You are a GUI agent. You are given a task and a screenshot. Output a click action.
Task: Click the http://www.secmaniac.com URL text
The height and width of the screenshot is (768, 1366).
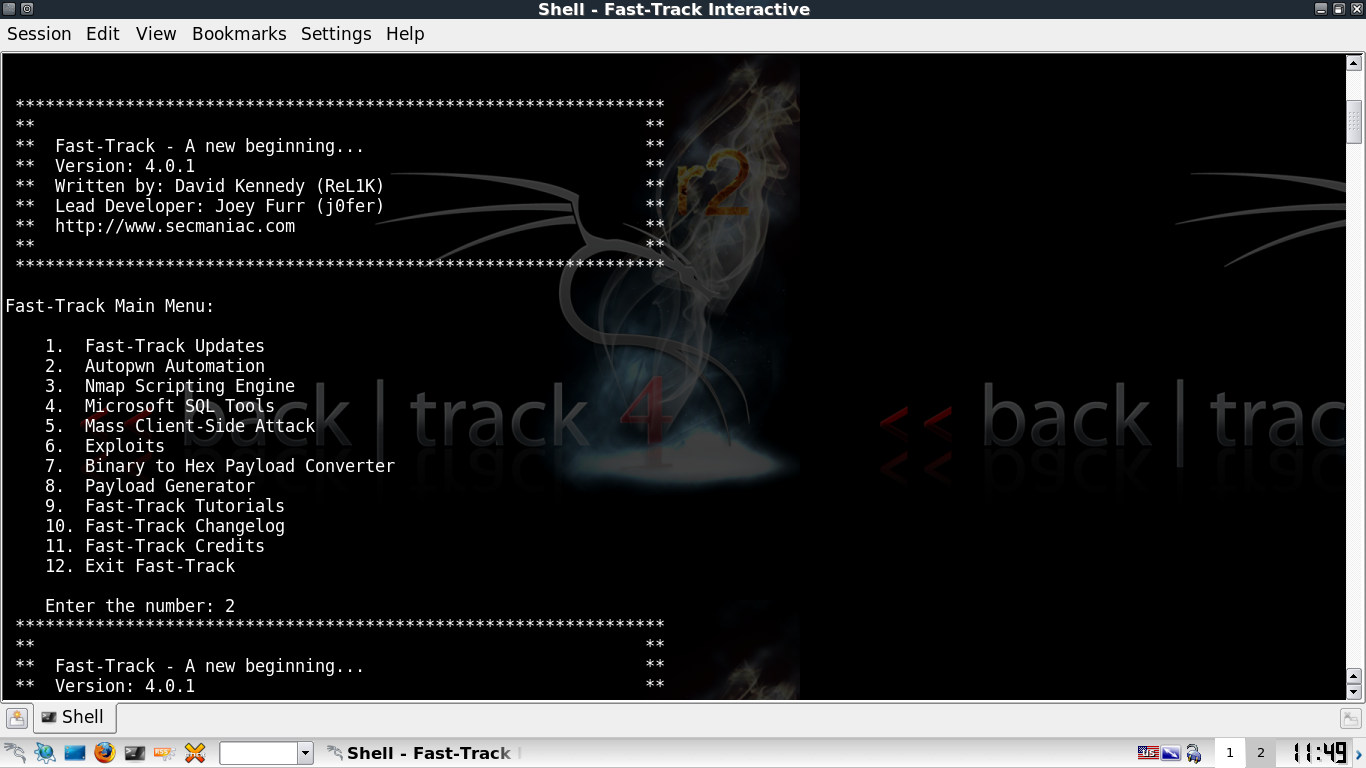[175, 226]
